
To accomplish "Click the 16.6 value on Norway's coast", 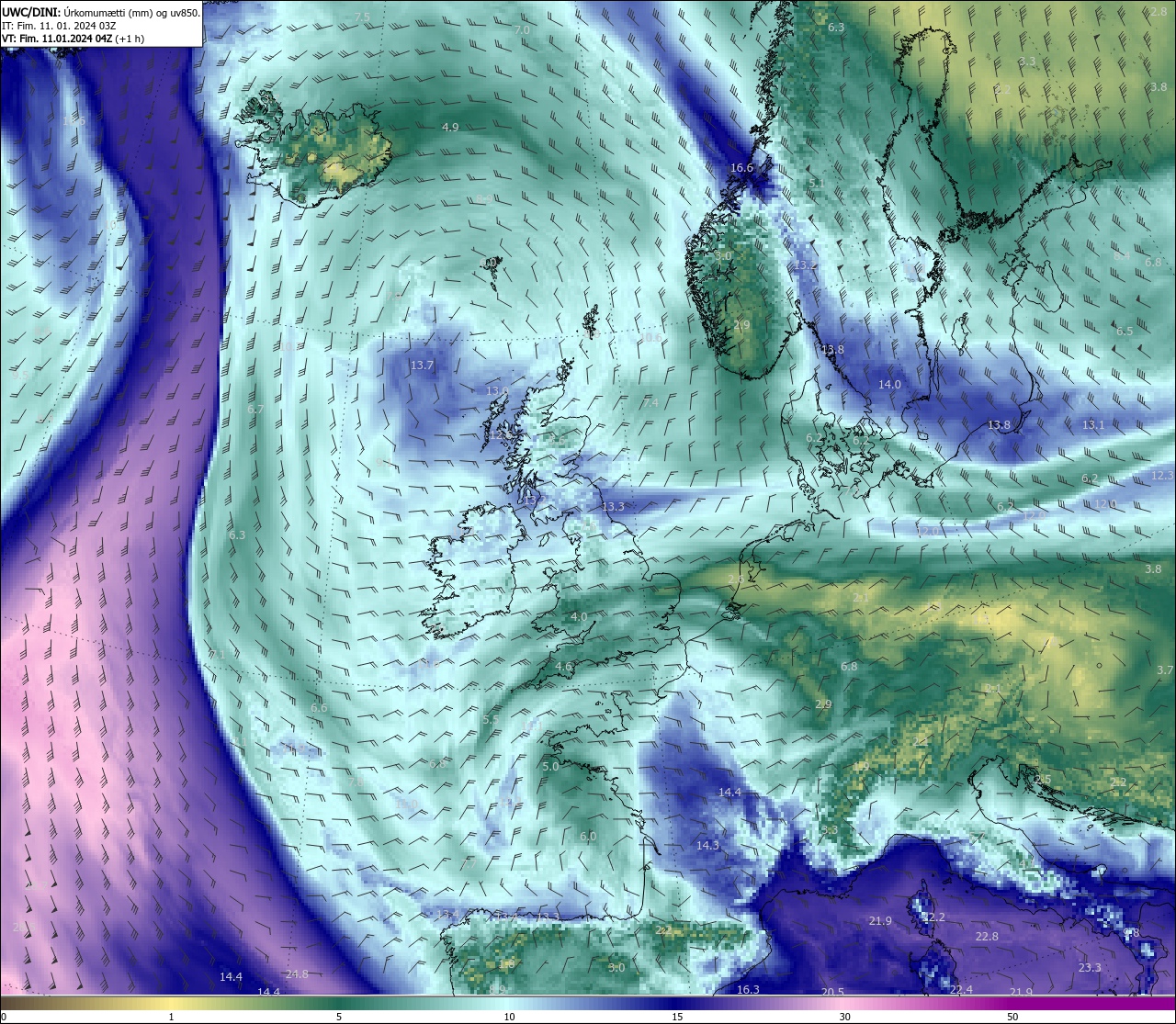I will pos(741,168).
